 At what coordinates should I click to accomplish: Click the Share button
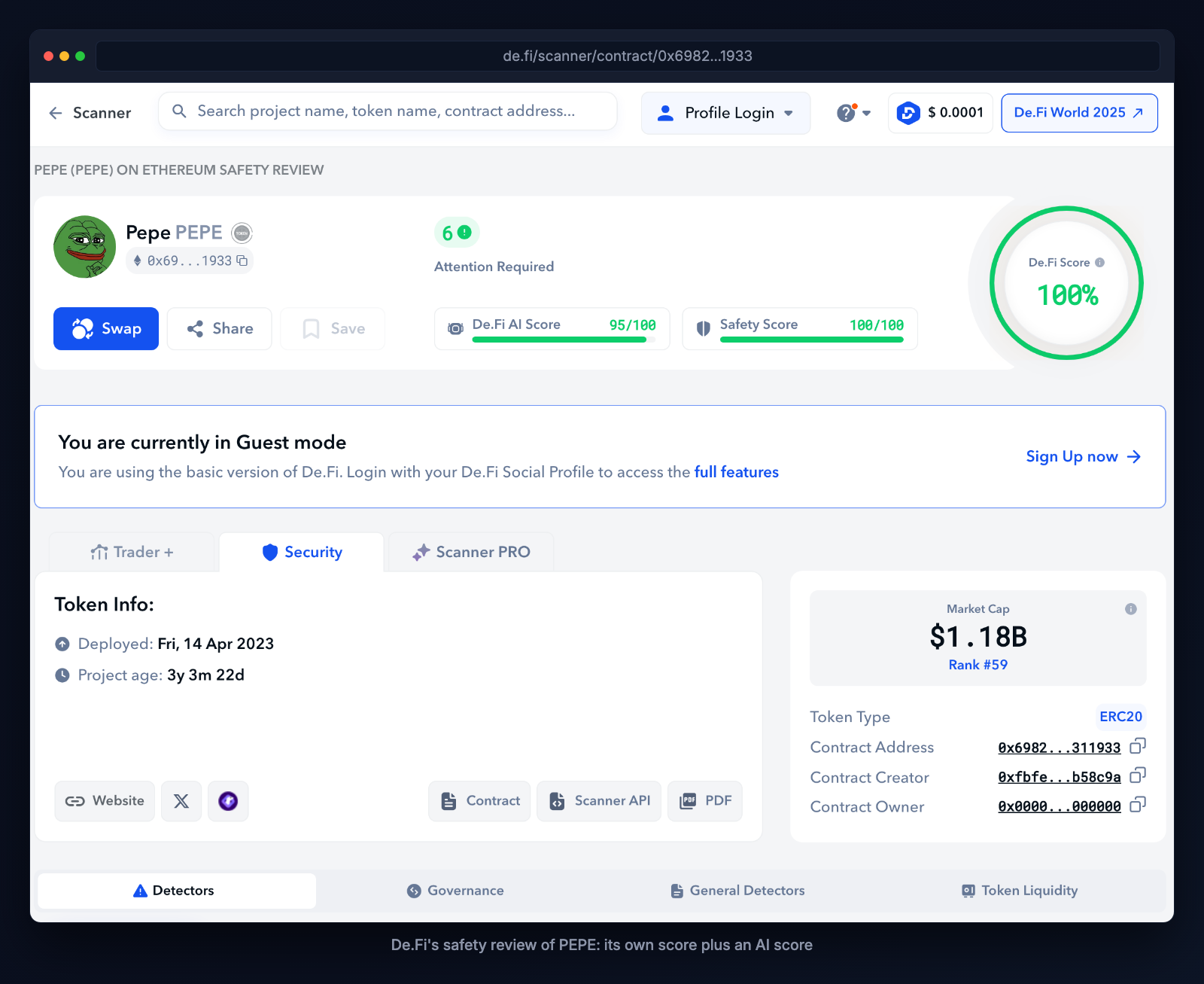point(220,329)
